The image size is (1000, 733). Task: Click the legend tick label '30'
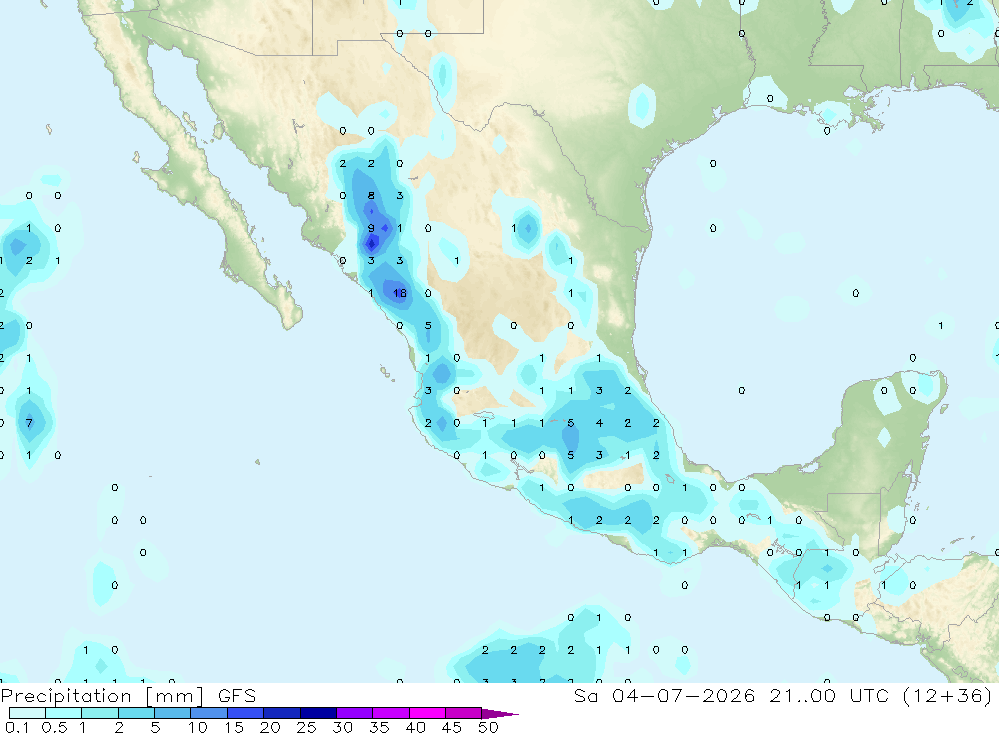coord(342,727)
